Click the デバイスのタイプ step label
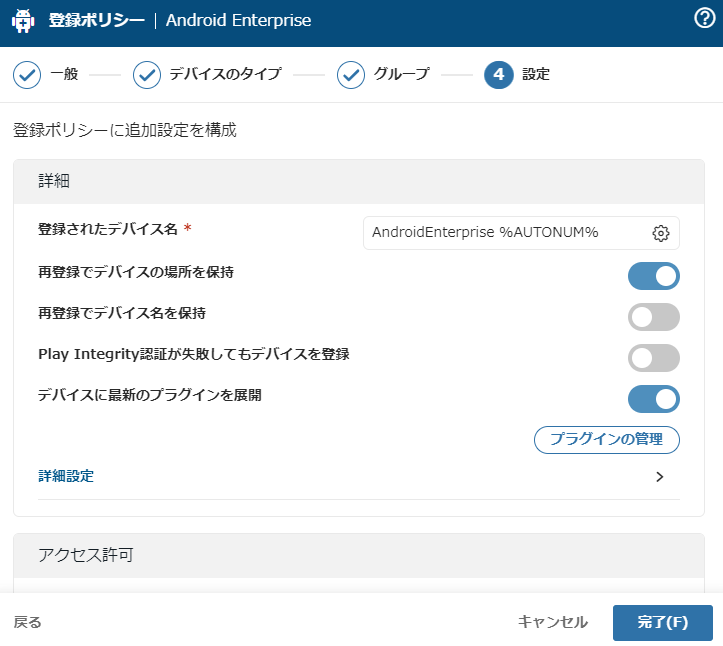Screen dimensions: 723x646 tap(225, 74)
